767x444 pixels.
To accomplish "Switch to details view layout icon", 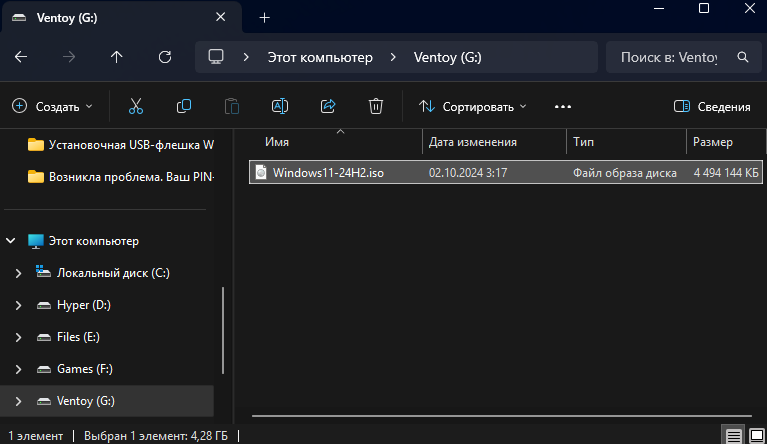I will click(734, 435).
